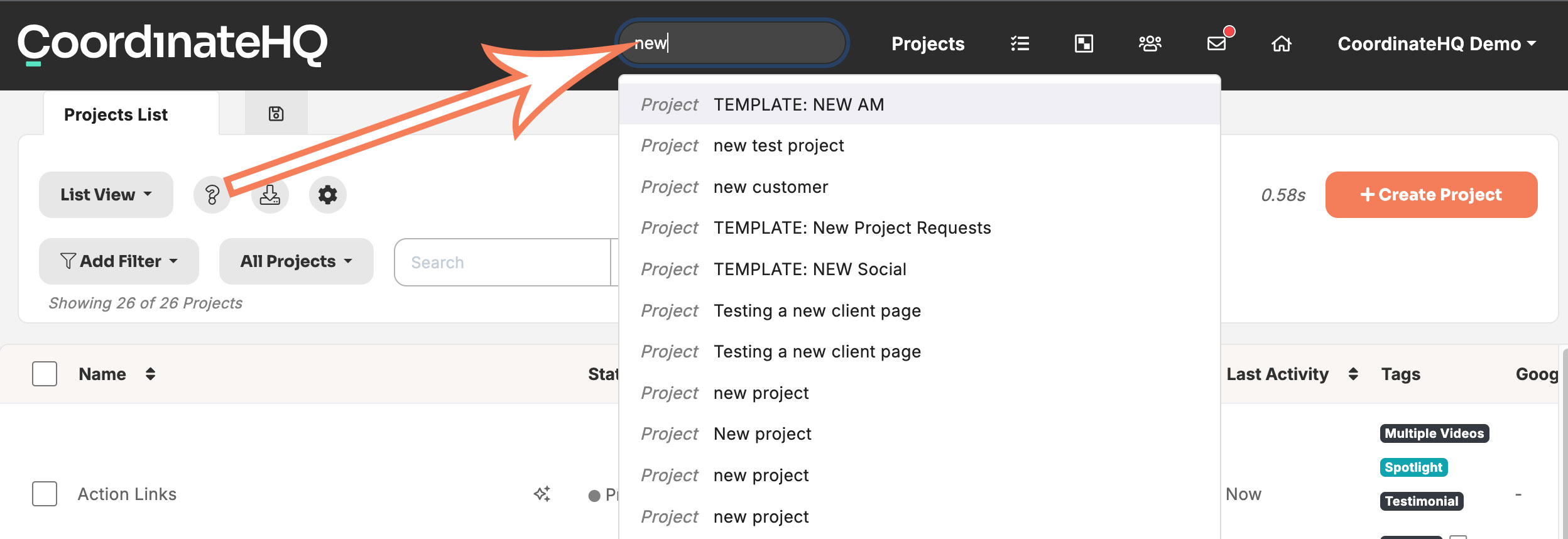Open the Add Filter dropdown
This screenshot has width=1568, height=539.
coord(119,261)
